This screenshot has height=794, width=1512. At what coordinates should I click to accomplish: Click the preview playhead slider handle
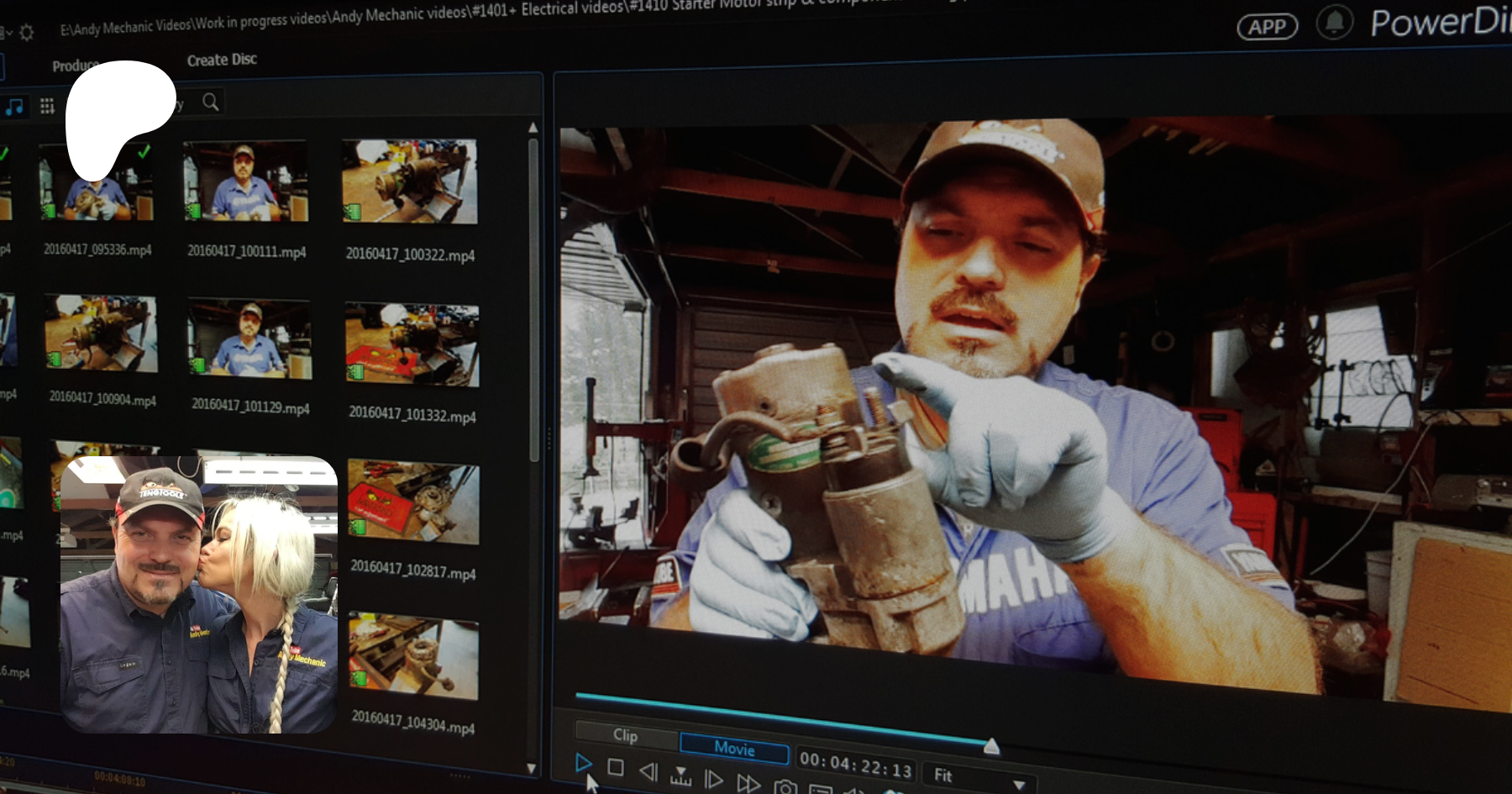pyautogui.click(x=991, y=746)
